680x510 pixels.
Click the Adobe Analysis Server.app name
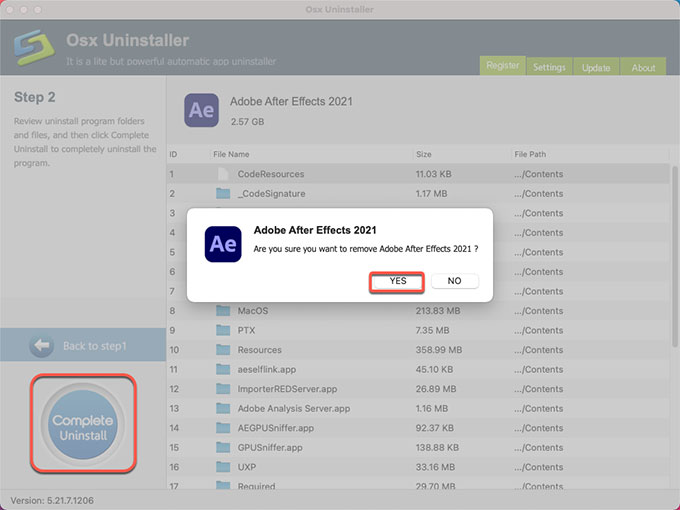click(x=294, y=409)
